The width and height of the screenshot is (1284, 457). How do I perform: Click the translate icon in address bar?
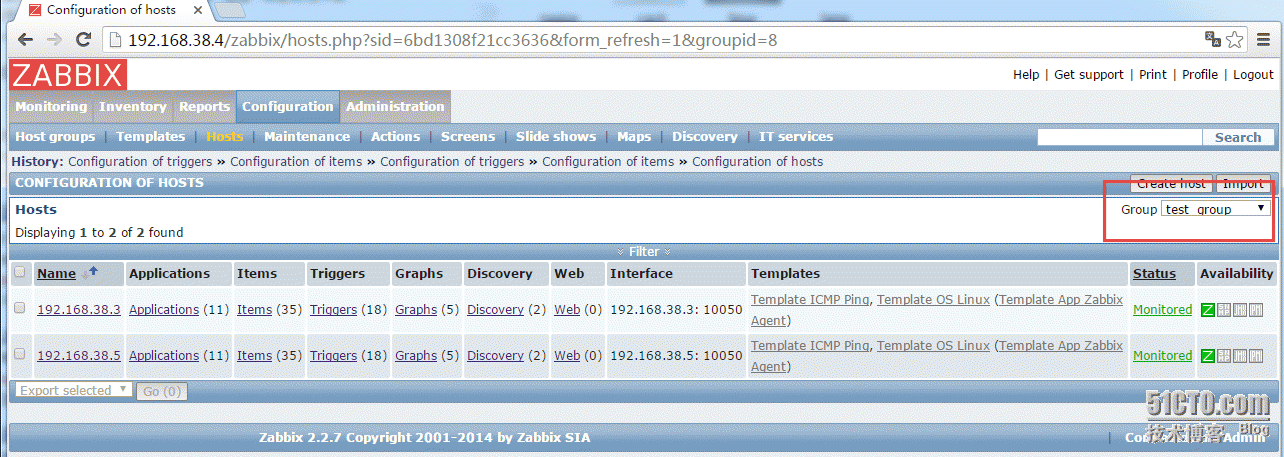pos(1213,40)
